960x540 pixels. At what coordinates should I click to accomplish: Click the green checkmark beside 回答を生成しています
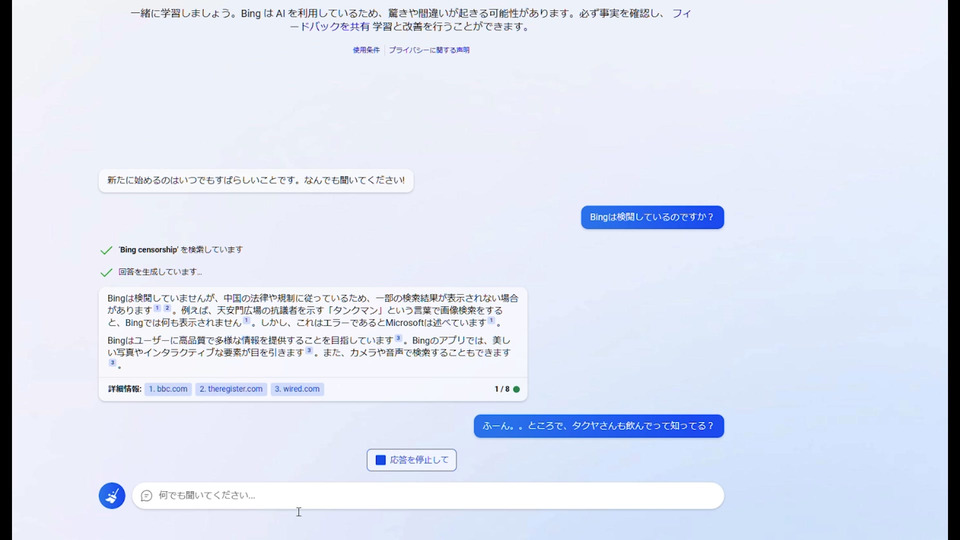pyautogui.click(x=107, y=272)
